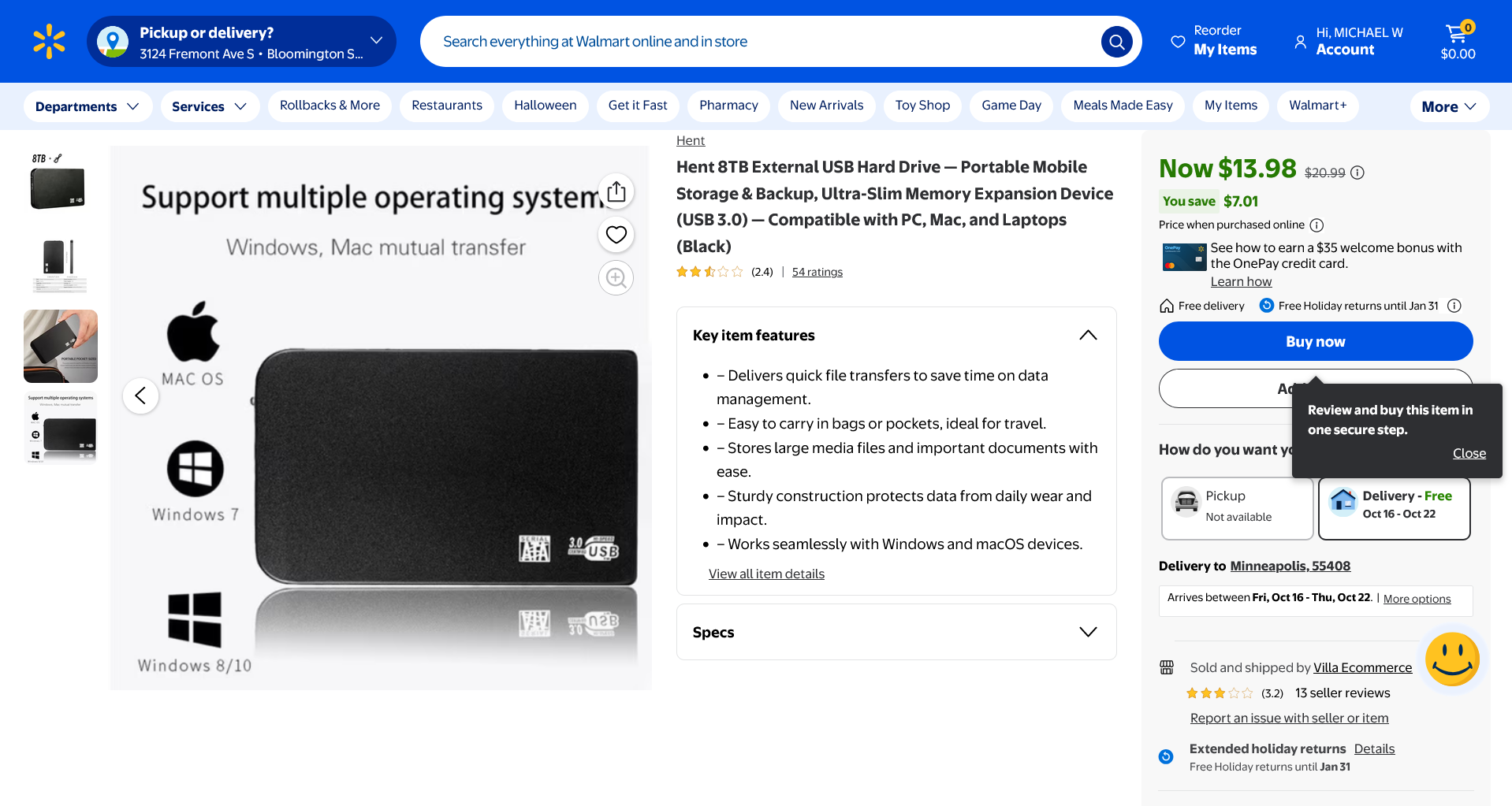Image resolution: width=1512 pixels, height=806 pixels.
Task: Open the Halloween category
Action: pos(546,106)
